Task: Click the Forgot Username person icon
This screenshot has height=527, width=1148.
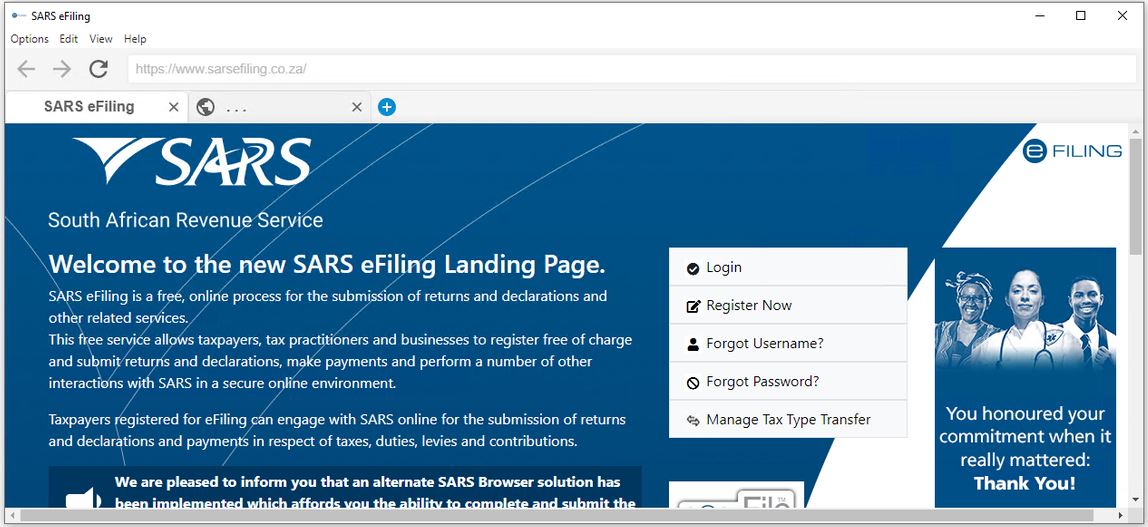Action: [693, 345]
